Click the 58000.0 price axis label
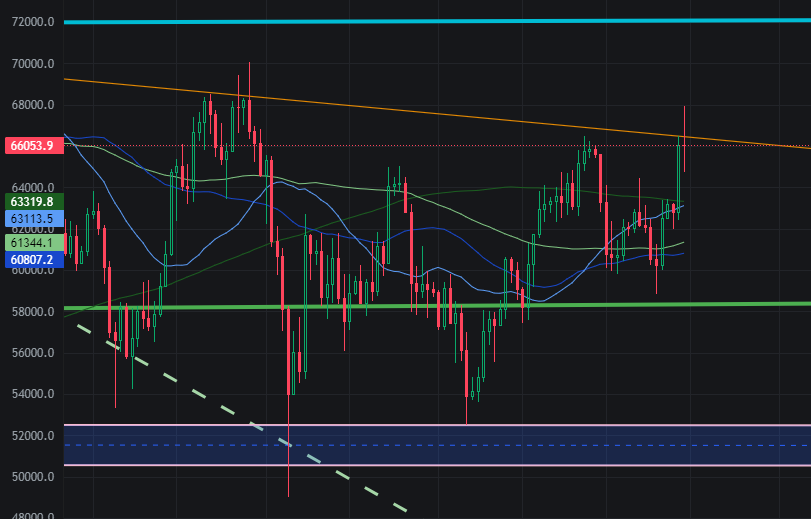Image resolution: width=811 pixels, height=519 pixels. (x=33, y=312)
